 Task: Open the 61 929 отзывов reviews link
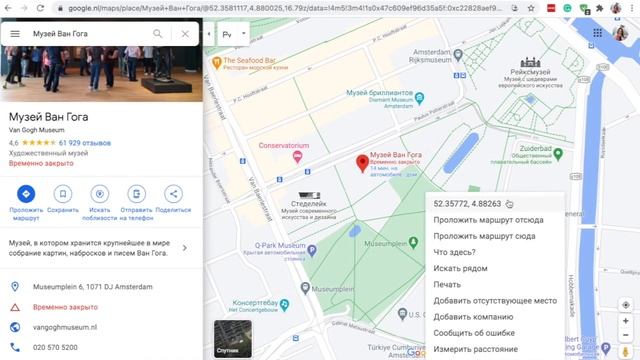85,143
